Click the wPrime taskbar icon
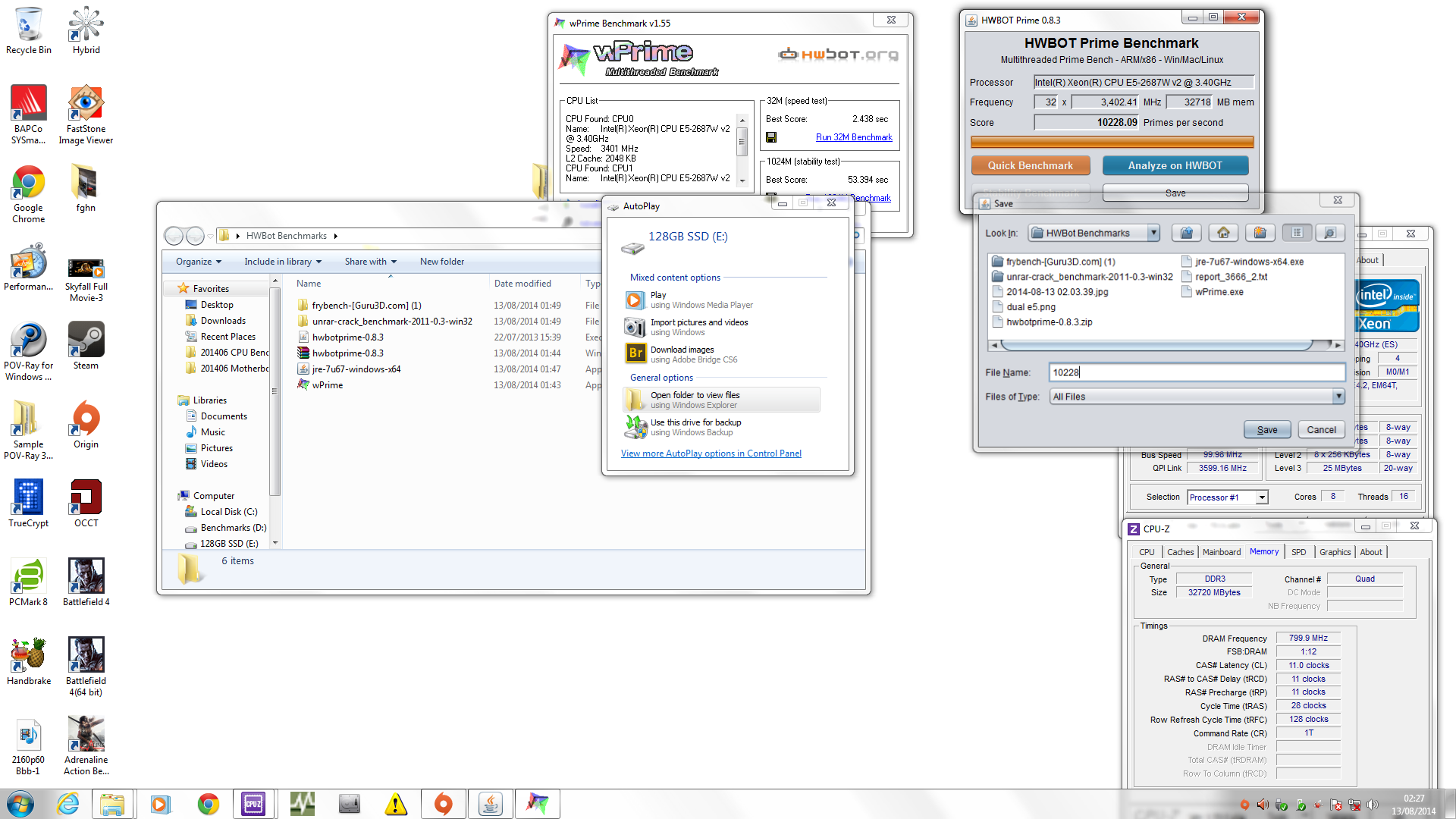Image resolution: width=1456 pixels, height=819 pixels. pos(538,804)
